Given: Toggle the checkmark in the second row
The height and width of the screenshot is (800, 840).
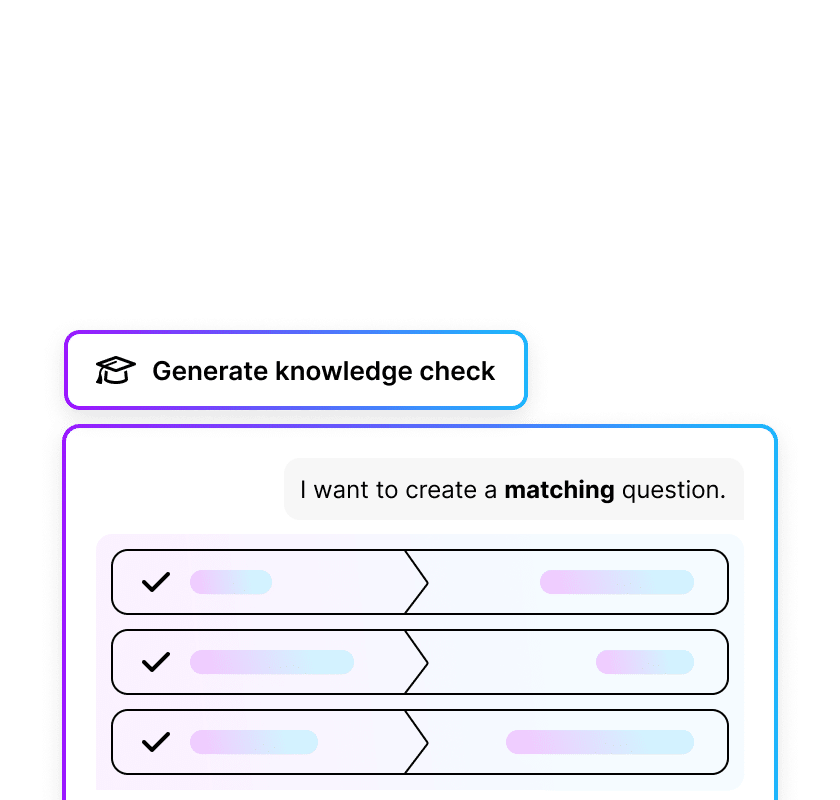Looking at the screenshot, I should pyautogui.click(x=156, y=662).
